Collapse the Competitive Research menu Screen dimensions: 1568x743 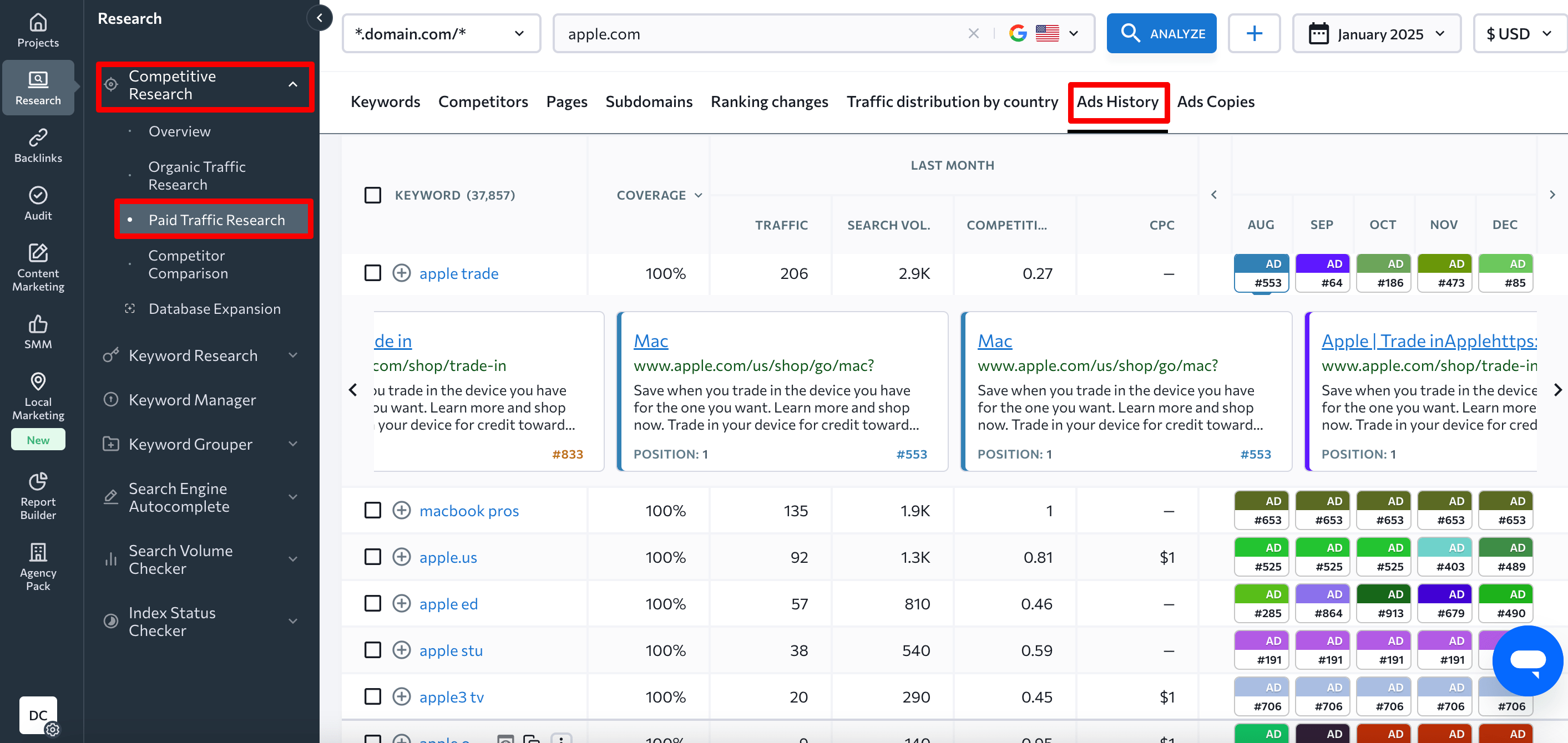coord(293,85)
